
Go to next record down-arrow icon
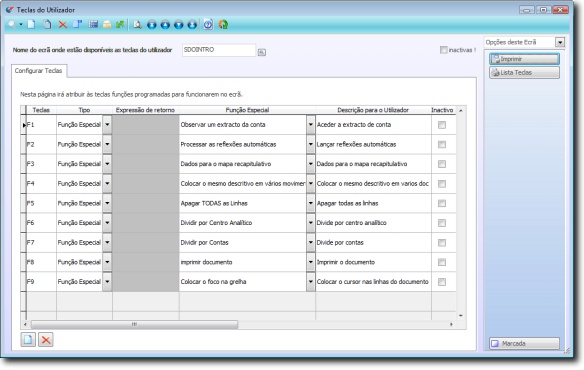click(x=178, y=25)
